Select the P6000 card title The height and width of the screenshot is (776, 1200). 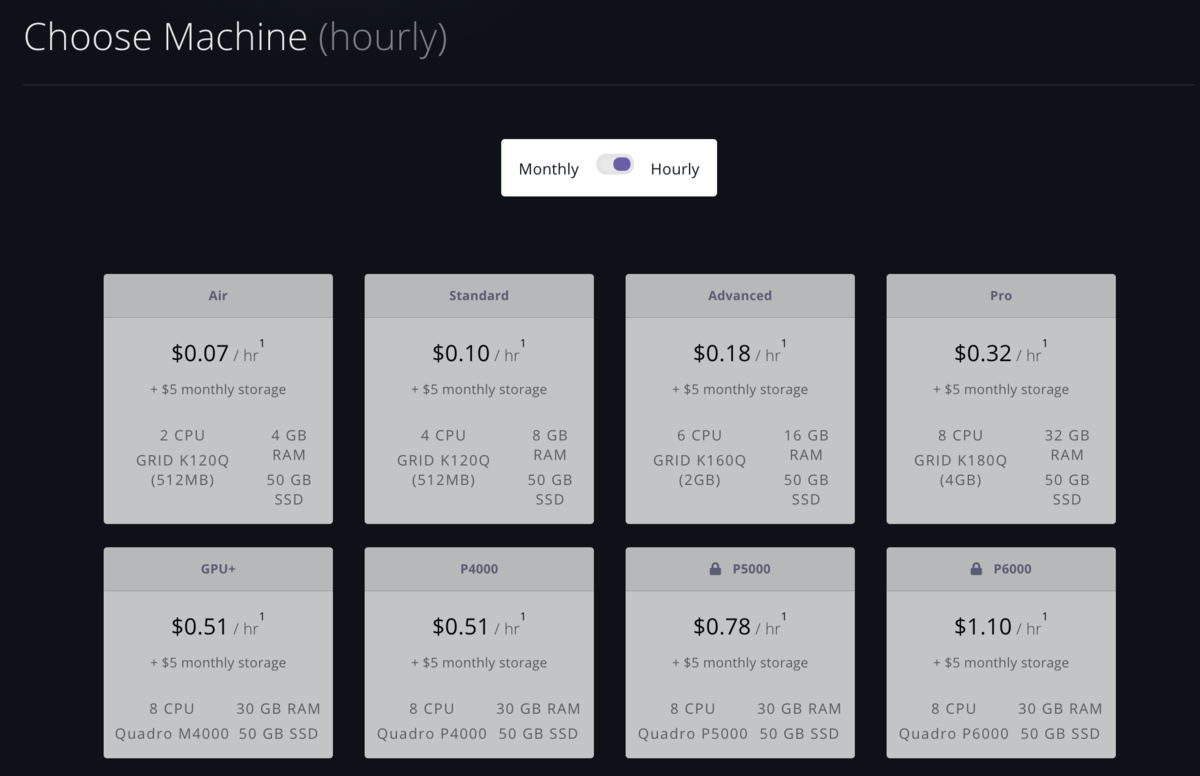(1013, 569)
